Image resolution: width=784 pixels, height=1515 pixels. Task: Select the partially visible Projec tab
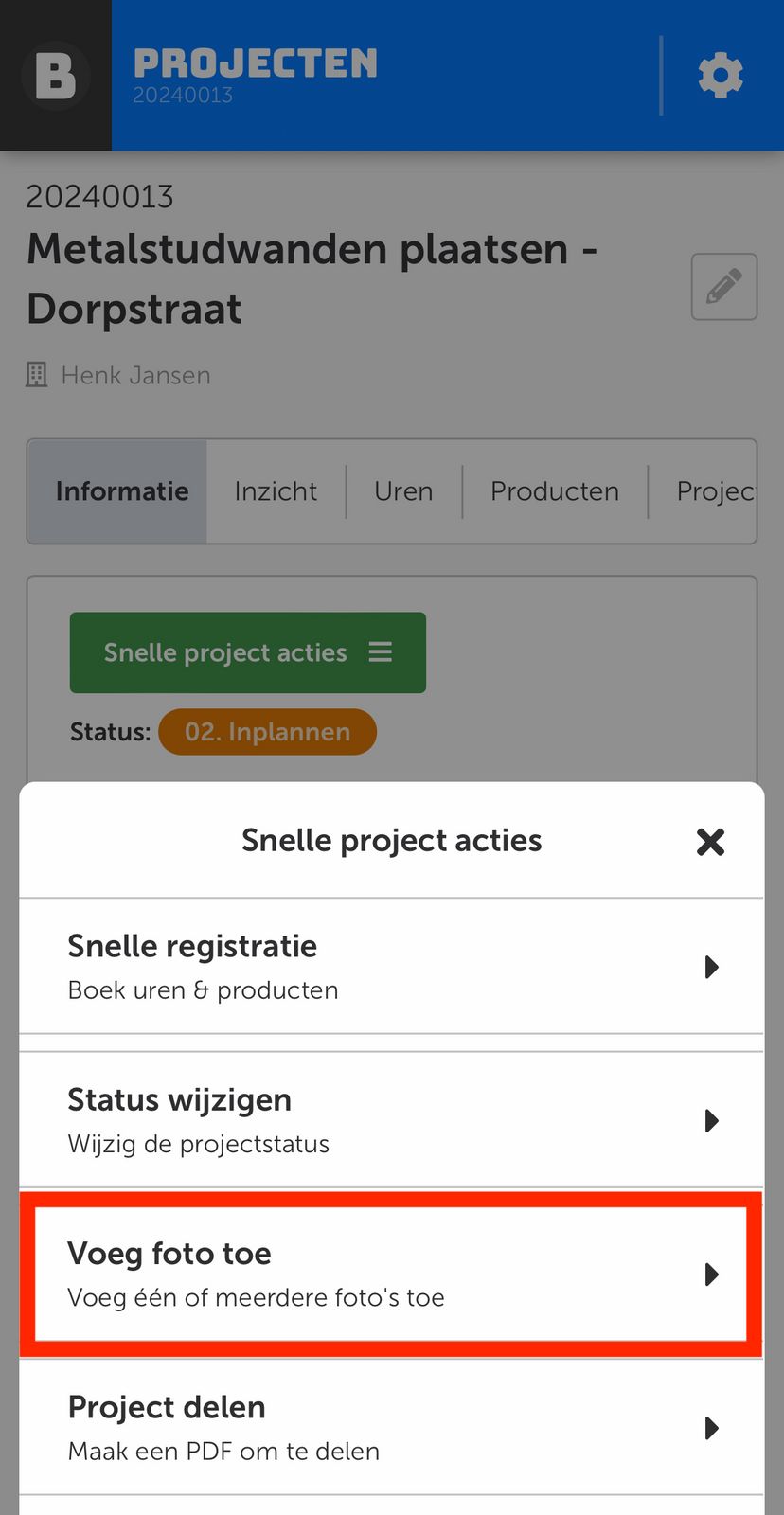click(715, 491)
